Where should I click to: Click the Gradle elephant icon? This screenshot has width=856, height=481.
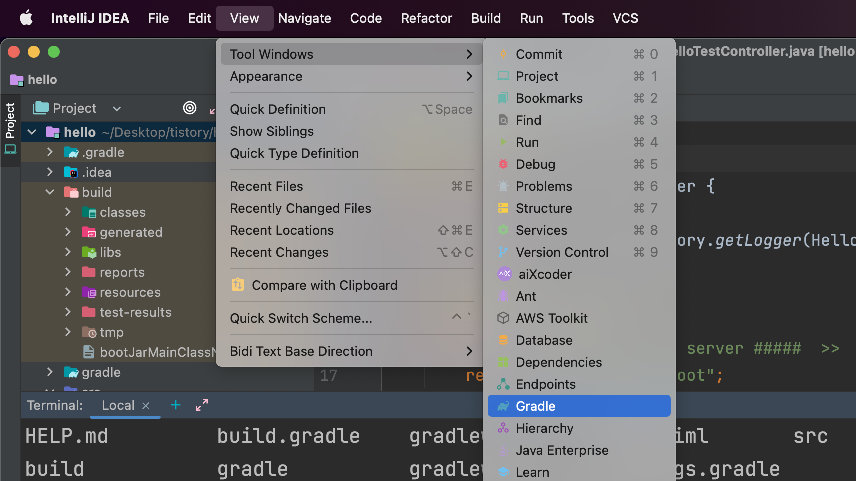[503, 406]
